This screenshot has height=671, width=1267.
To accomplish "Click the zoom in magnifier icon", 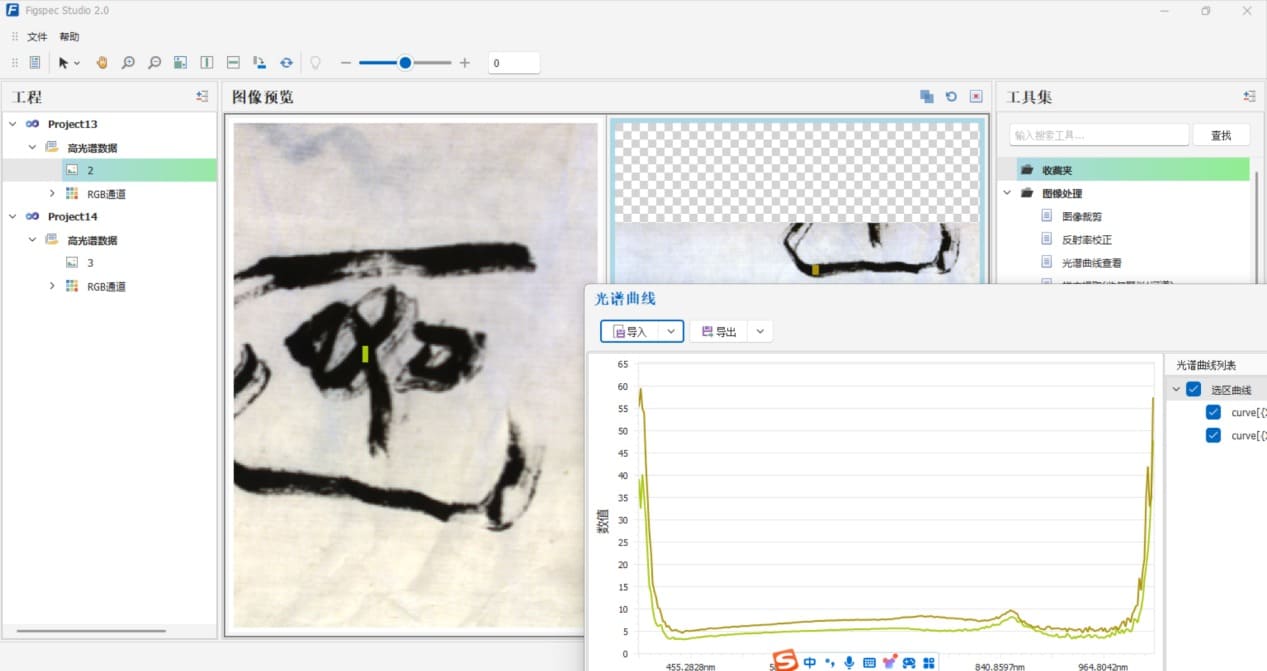I will pos(128,63).
